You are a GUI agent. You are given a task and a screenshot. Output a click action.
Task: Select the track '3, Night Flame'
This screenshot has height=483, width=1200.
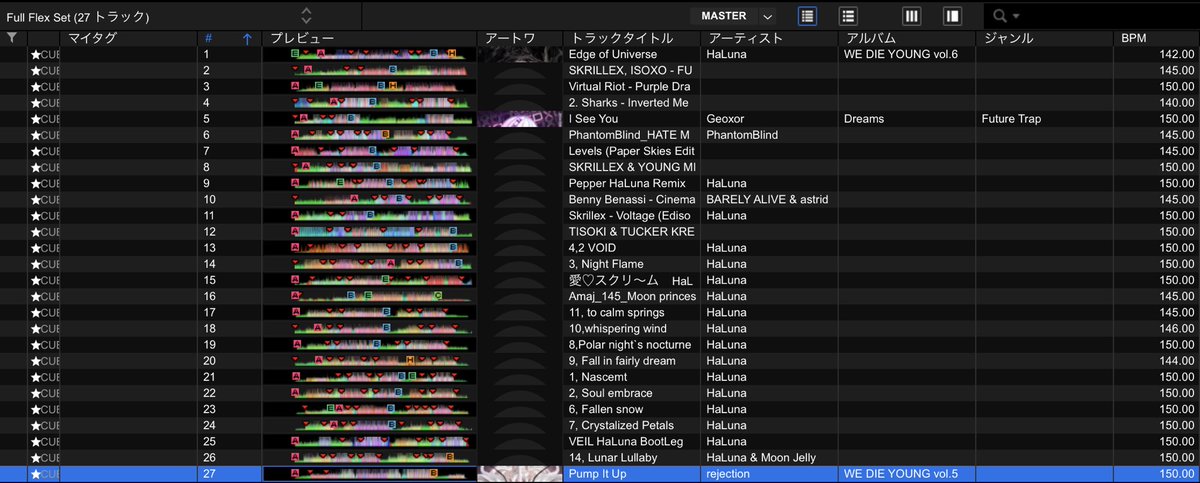606,264
